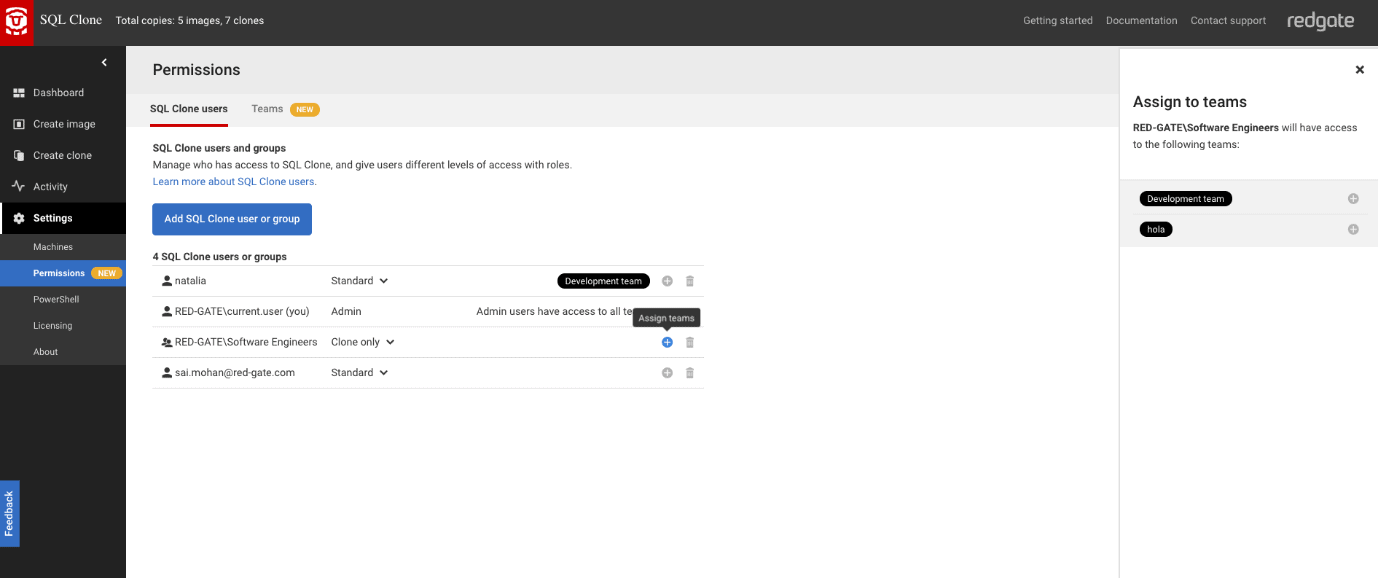Open Learn more about SQL Clone users link
This screenshot has height=578, width=1378.
click(x=235, y=182)
